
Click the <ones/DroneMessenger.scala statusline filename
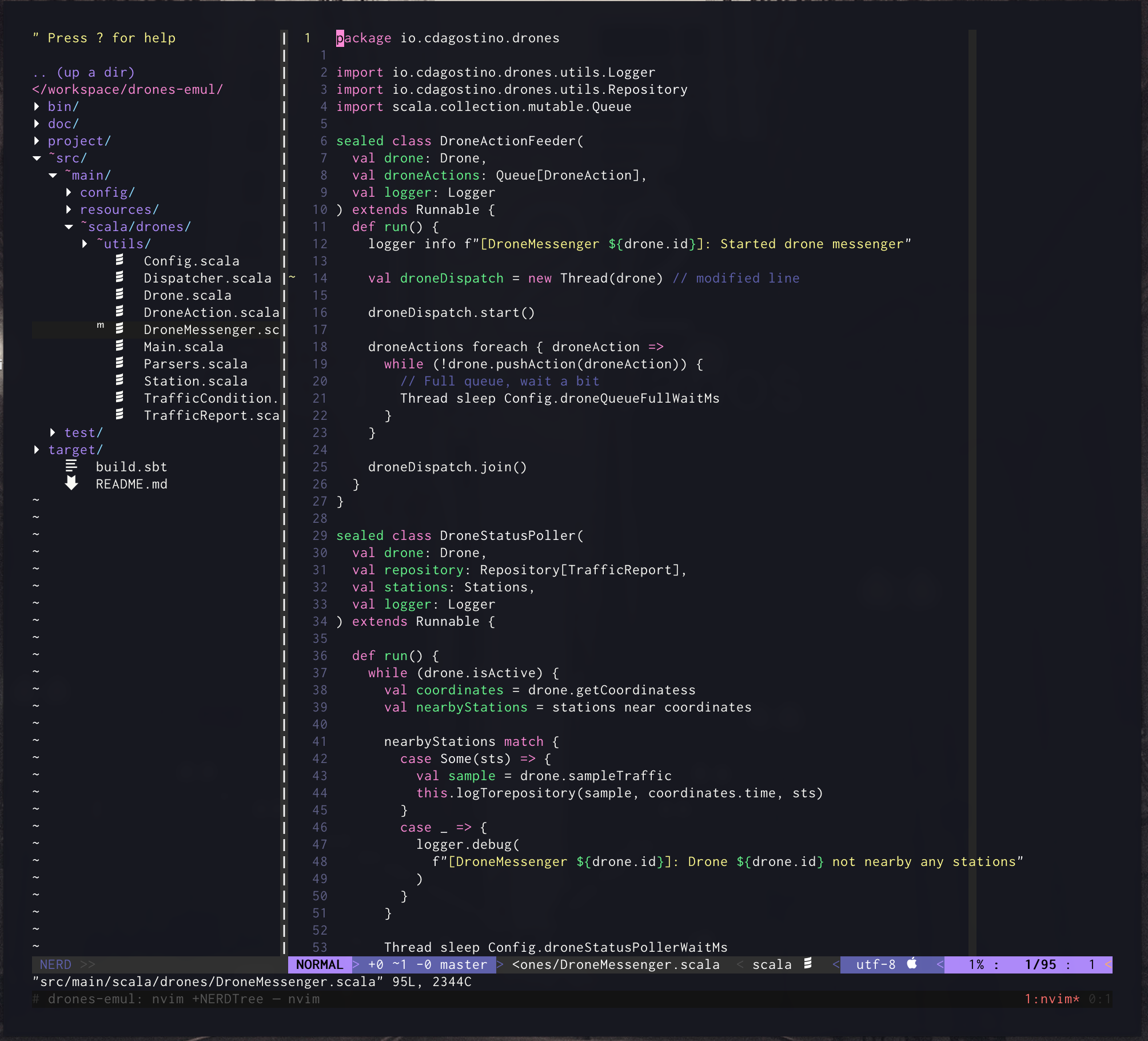point(616,964)
